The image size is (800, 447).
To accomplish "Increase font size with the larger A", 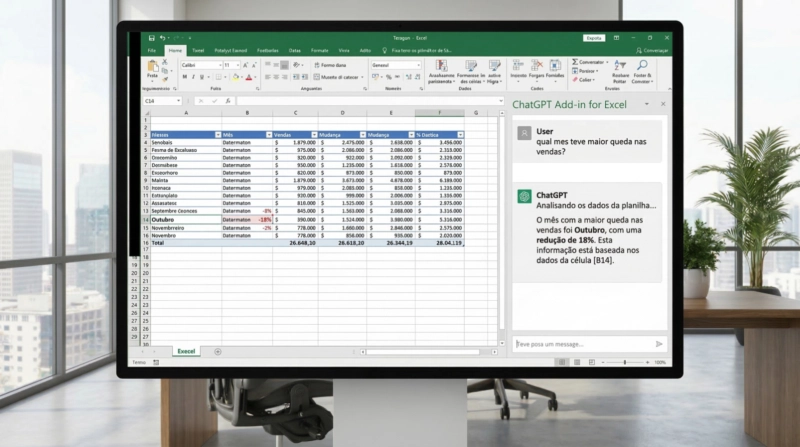I will coord(245,65).
